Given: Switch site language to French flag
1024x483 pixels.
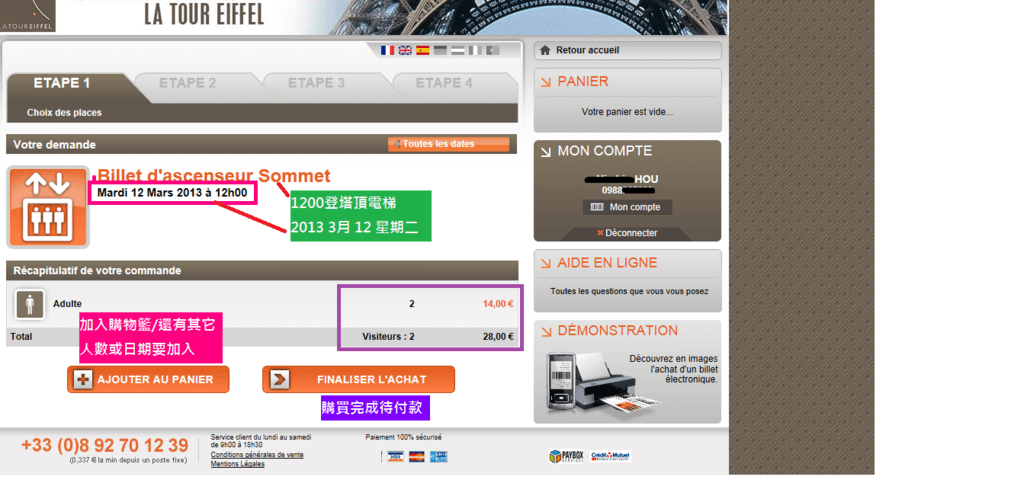Looking at the screenshot, I should click(387, 50).
